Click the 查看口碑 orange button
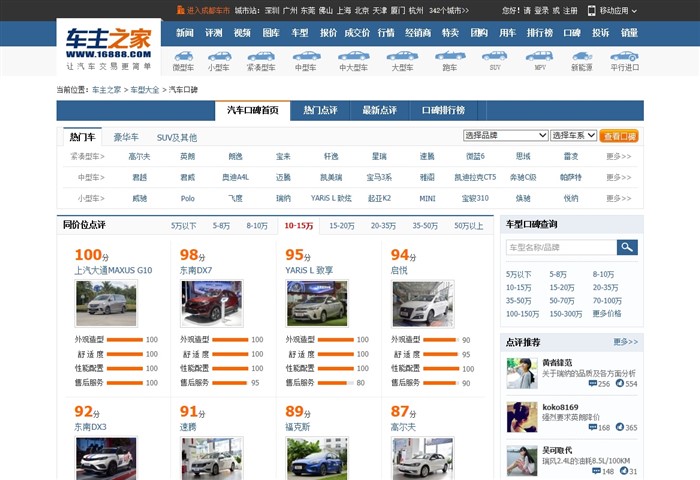Viewport: 700px width, 480px height. click(619, 136)
